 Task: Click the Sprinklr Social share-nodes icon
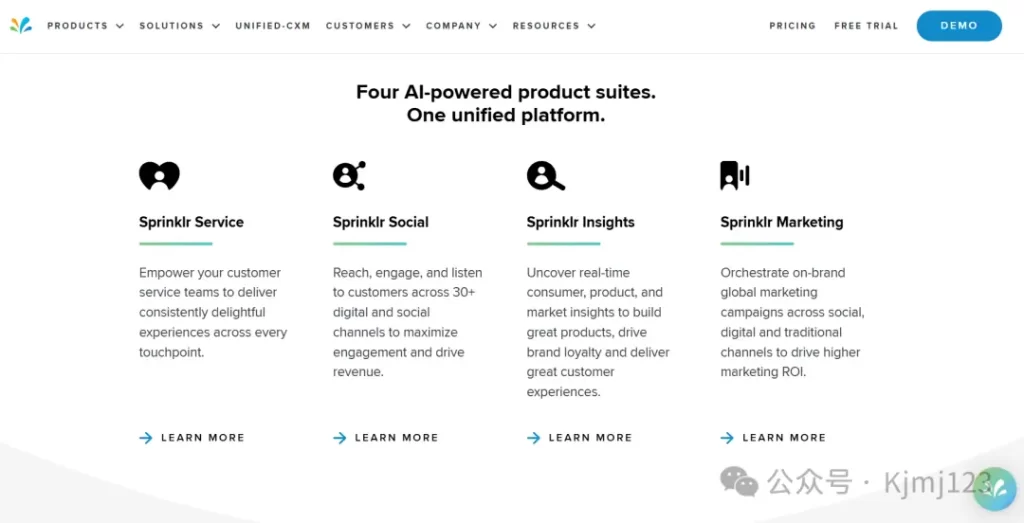coord(349,176)
